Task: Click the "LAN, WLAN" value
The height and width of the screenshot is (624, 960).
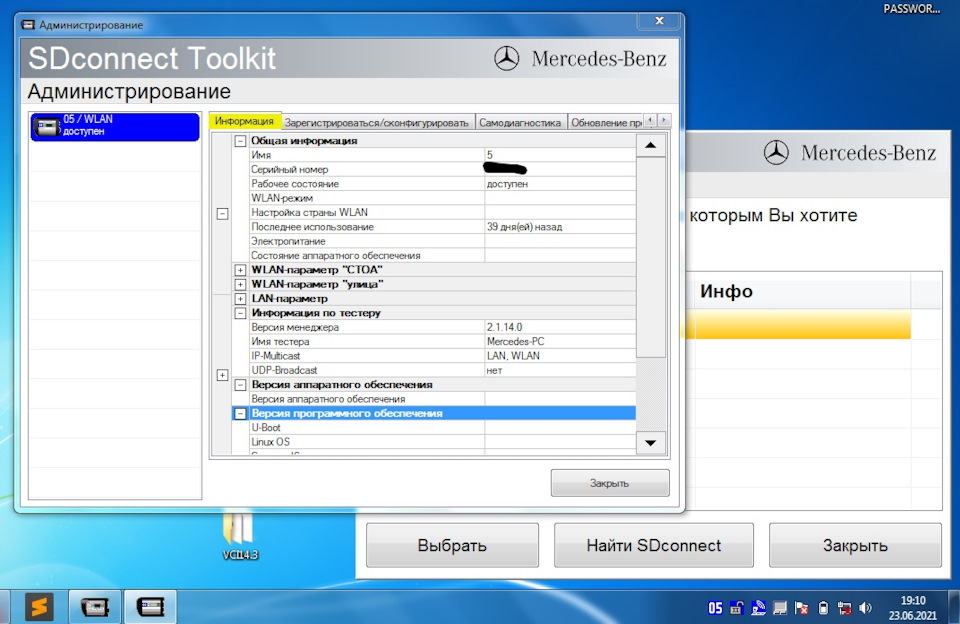Action: point(513,356)
